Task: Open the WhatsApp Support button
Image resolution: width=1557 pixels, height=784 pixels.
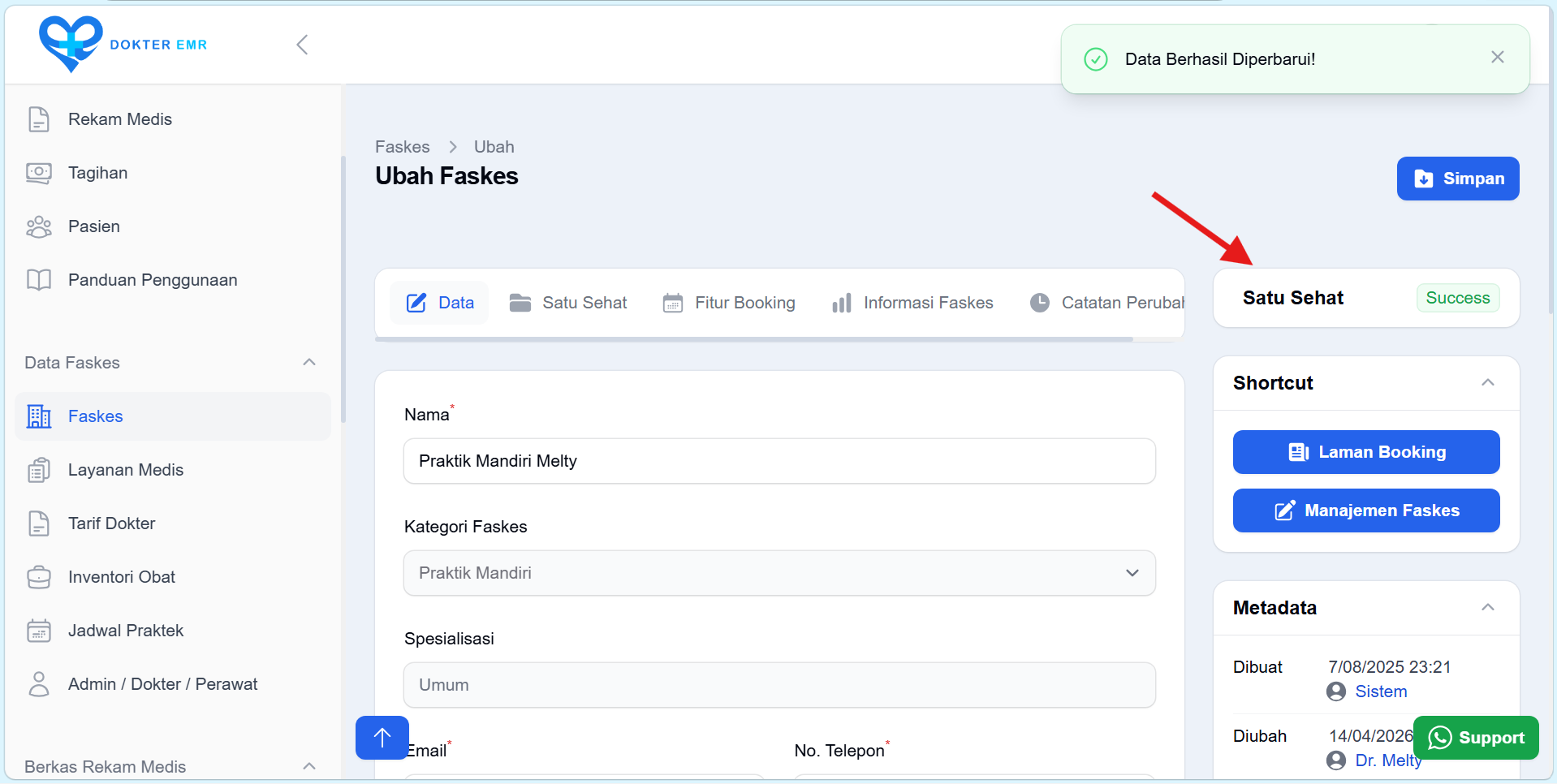Action: (x=1476, y=738)
